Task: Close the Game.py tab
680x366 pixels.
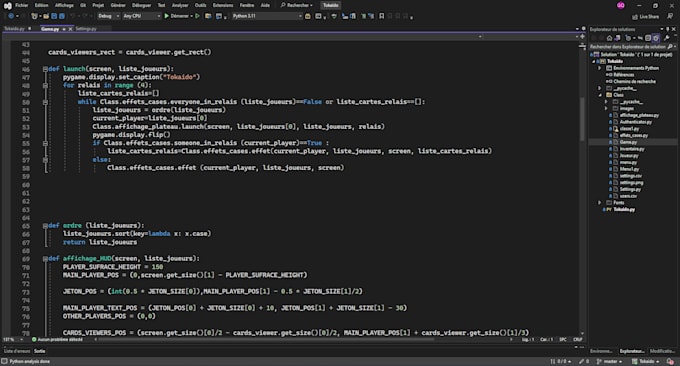Action: pos(71,29)
